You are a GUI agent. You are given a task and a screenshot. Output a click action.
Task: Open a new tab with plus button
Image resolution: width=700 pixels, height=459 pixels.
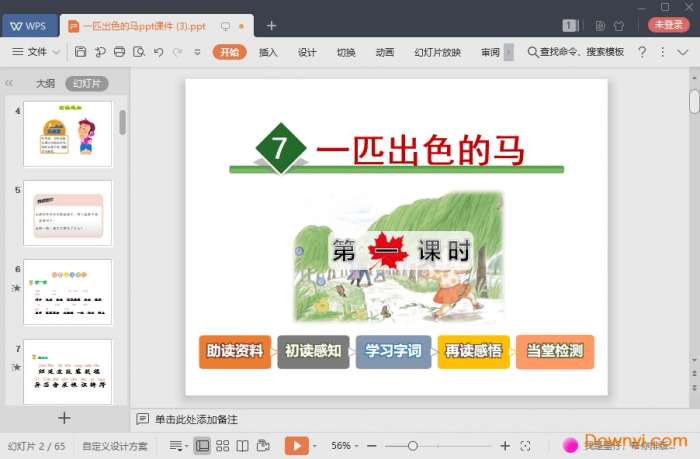[271, 26]
